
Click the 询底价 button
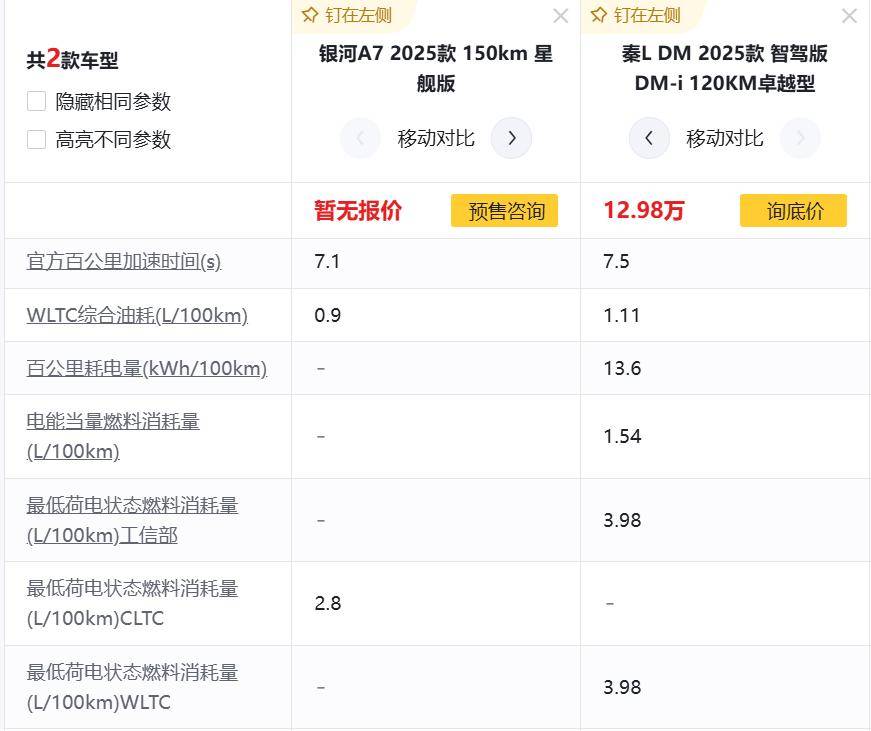coord(793,211)
